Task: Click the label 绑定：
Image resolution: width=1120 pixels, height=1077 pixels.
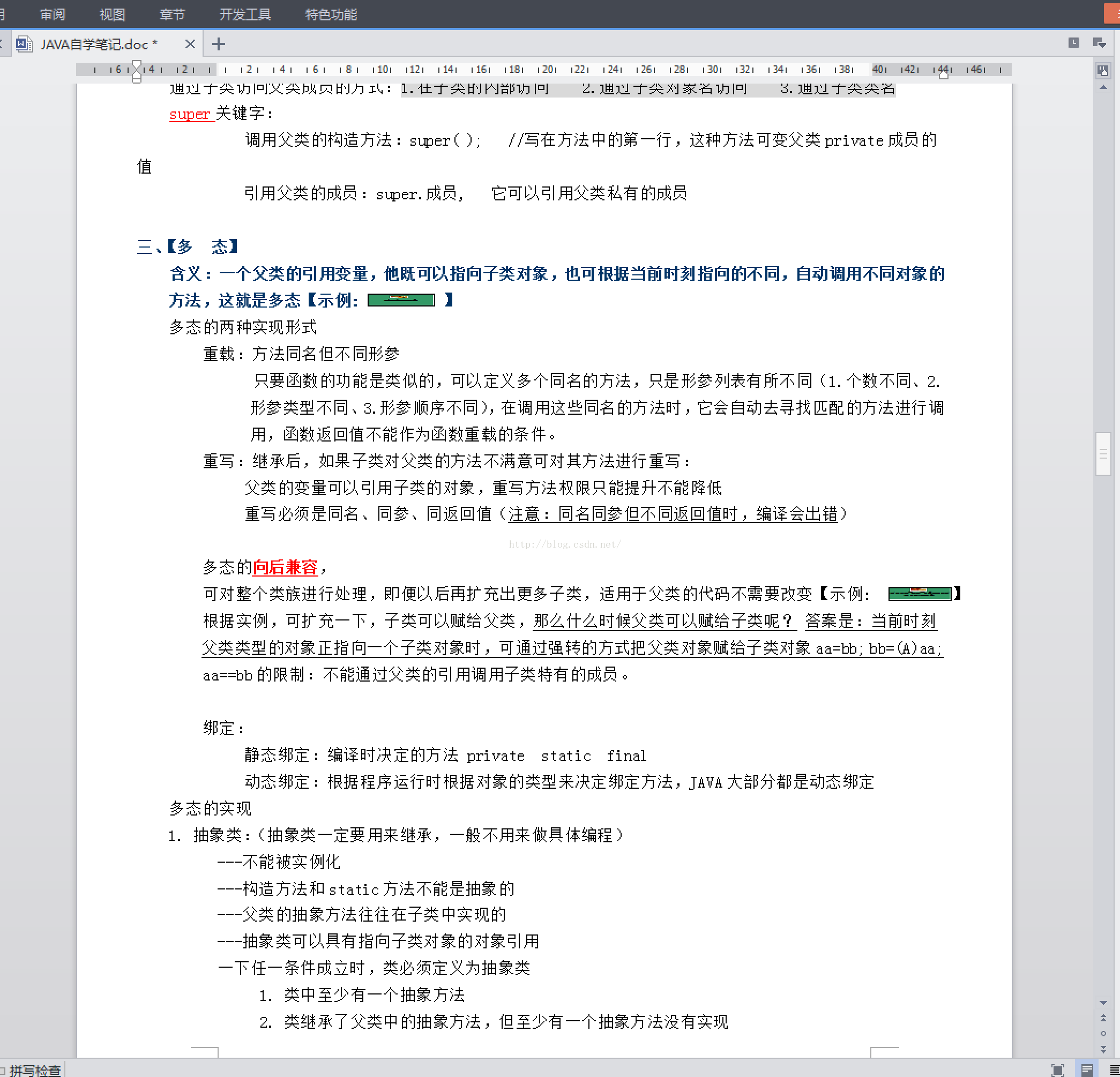Action: [x=225, y=729]
